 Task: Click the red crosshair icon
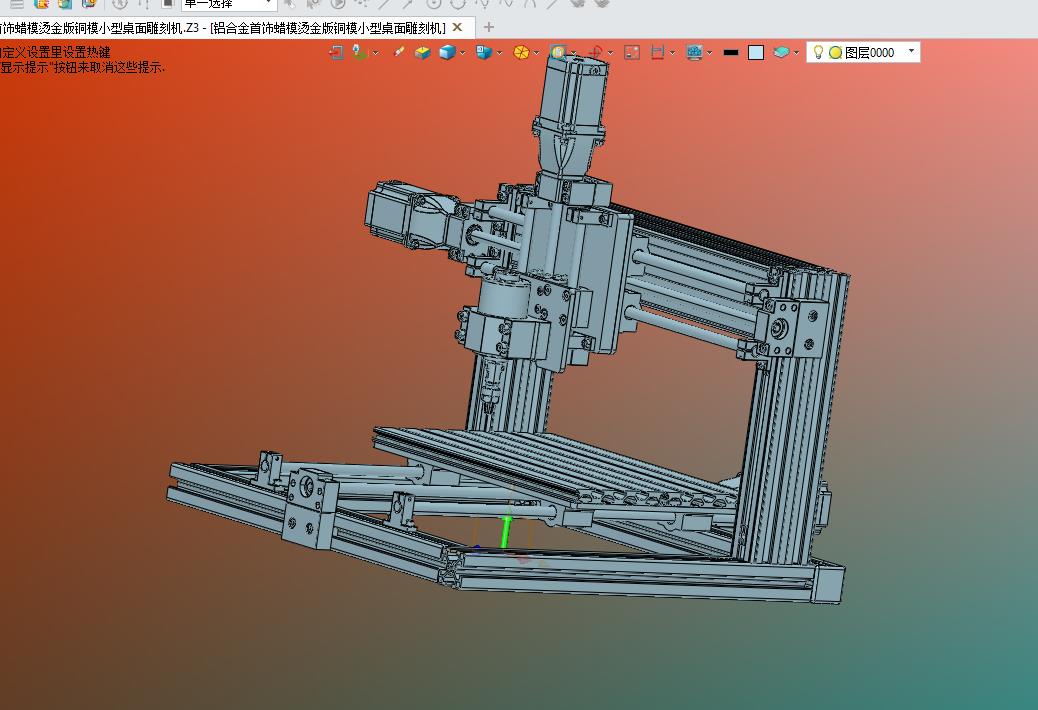pyautogui.click(x=596, y=52)
